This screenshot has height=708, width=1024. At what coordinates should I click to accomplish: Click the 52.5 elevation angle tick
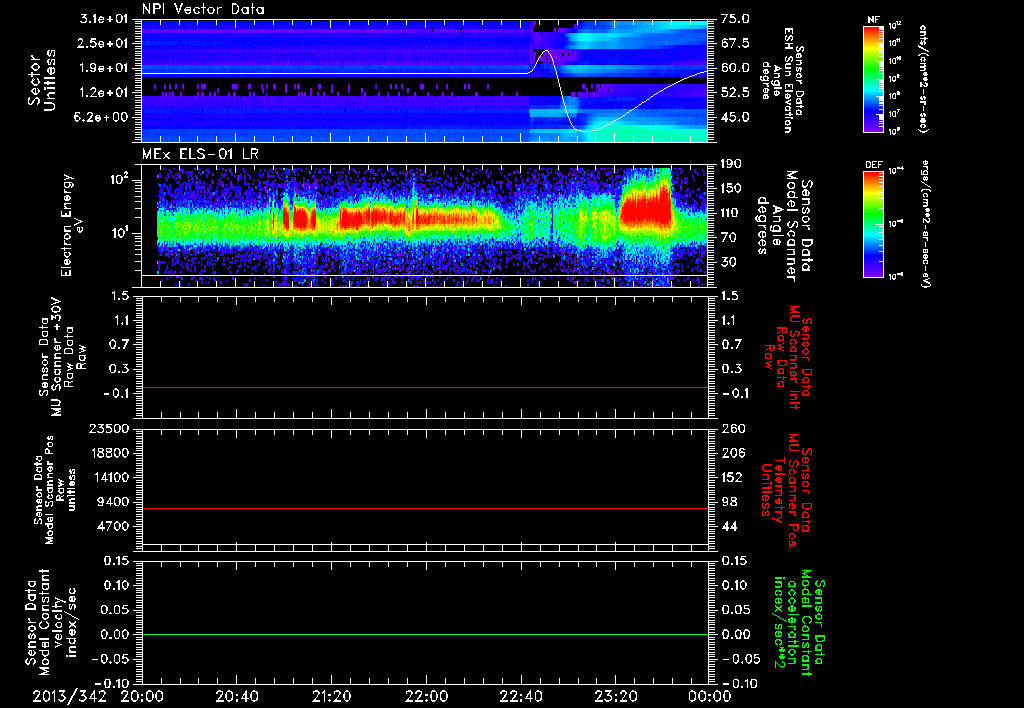735,93
